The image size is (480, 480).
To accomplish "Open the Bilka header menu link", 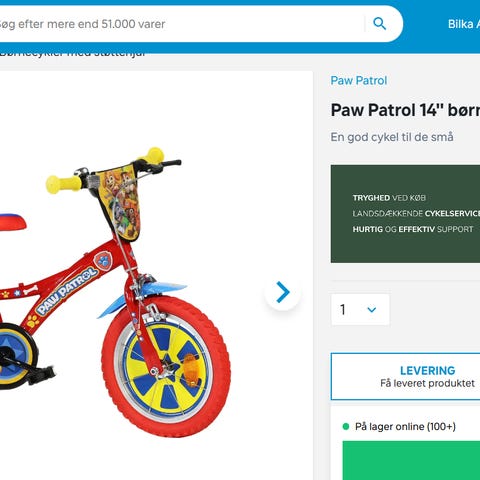I will [464, 24].
